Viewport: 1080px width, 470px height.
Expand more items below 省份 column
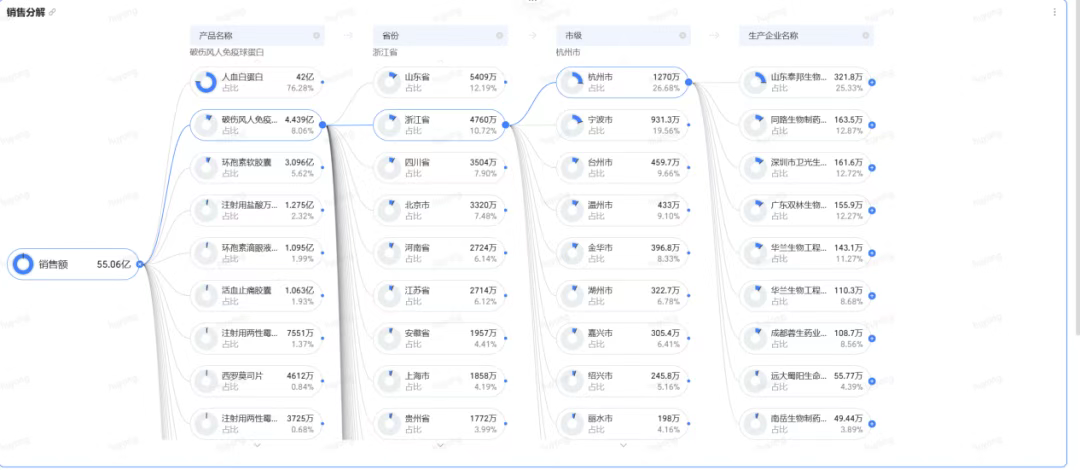click(x=440, y=445)
